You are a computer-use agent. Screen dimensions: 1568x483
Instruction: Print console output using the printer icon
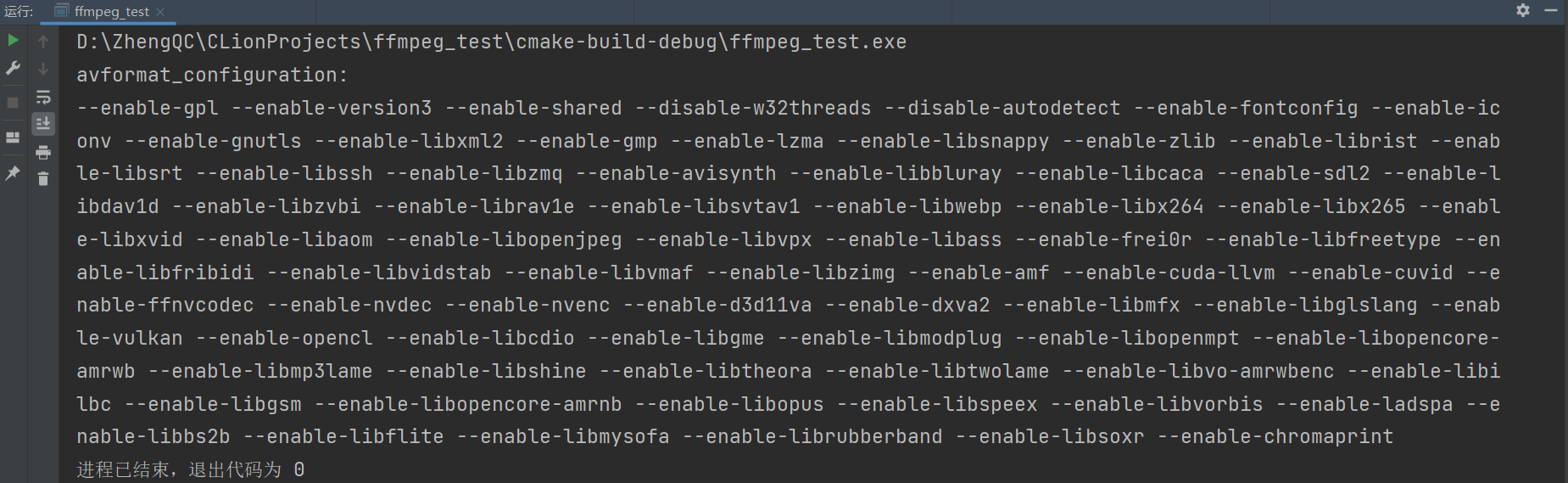tap(43, 153)
